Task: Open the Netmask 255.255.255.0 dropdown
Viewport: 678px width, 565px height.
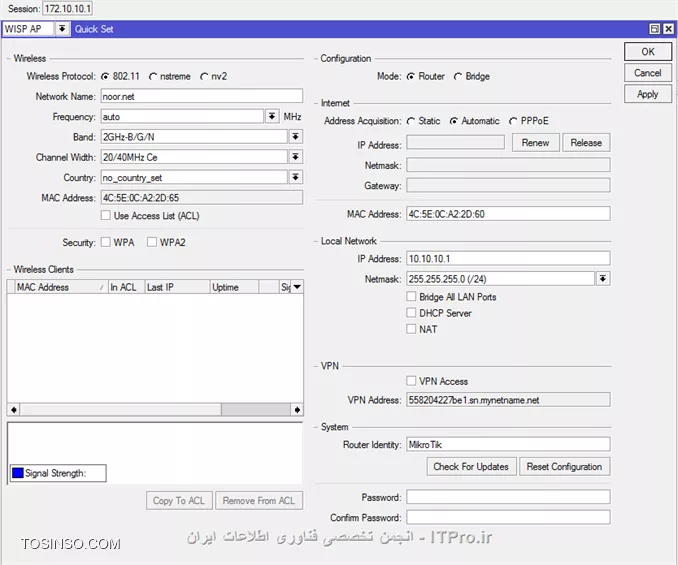Action: tap(603, 279)
